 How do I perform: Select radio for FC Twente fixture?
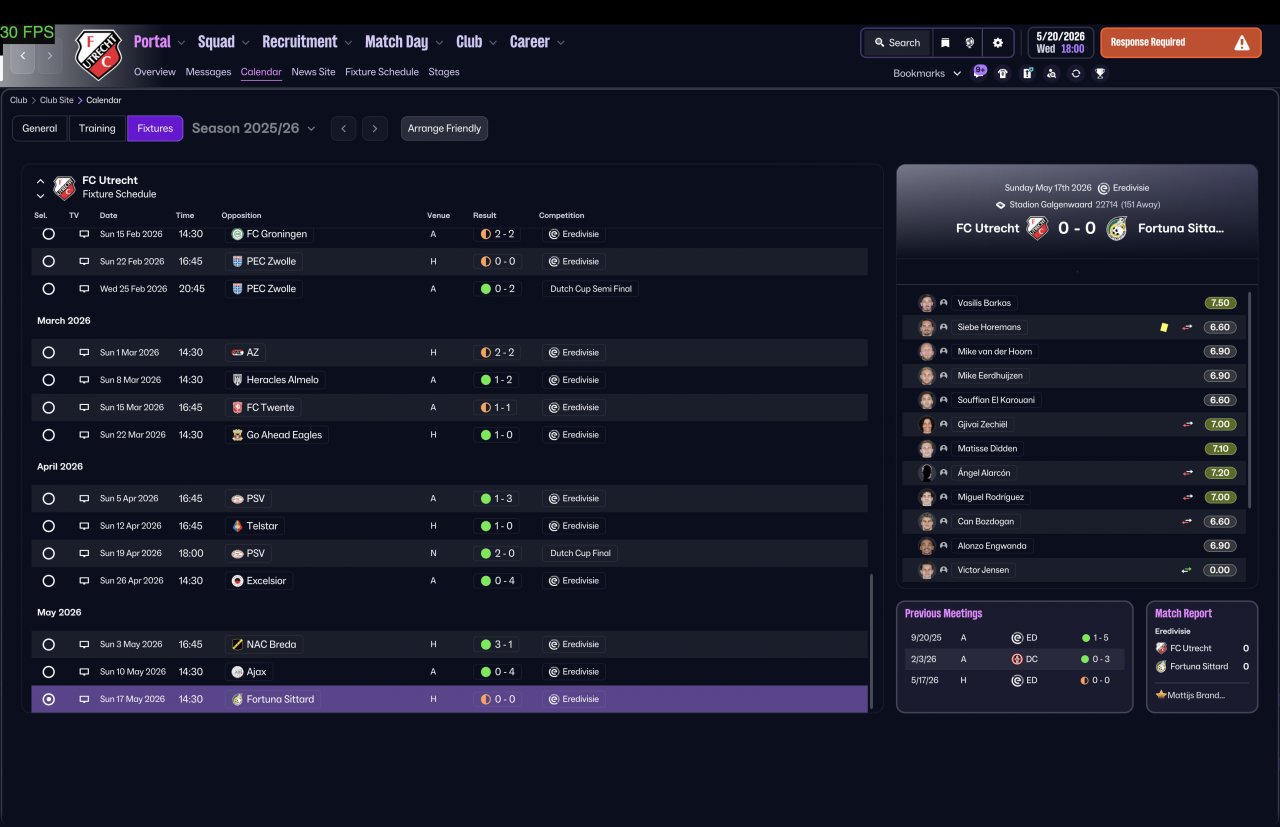[x=48, y=408]
